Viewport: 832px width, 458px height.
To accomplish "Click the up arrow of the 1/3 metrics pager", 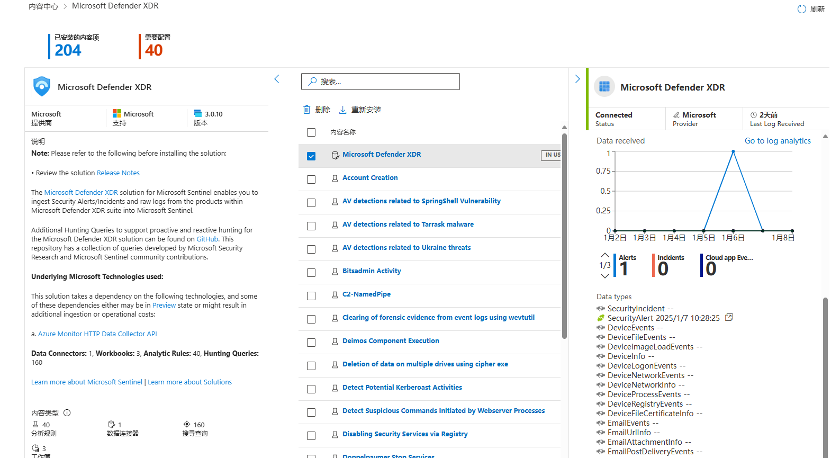I will click(604, 256).
